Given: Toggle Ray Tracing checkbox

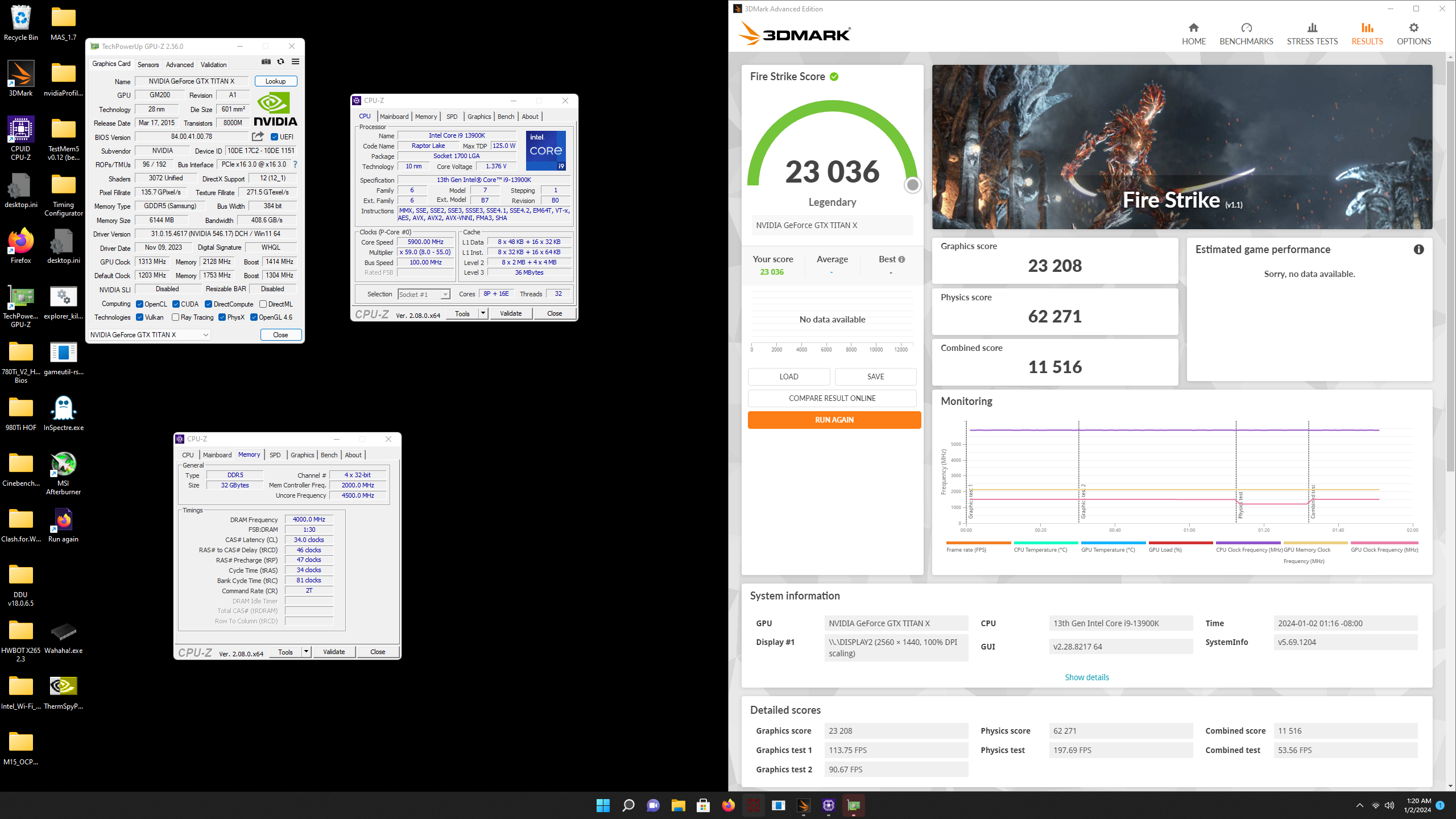Looking at the screenshot, I should [x=175, y=317].
